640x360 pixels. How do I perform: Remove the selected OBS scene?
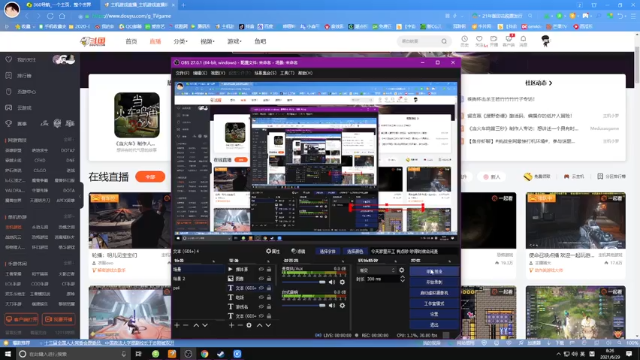(185, 325)
